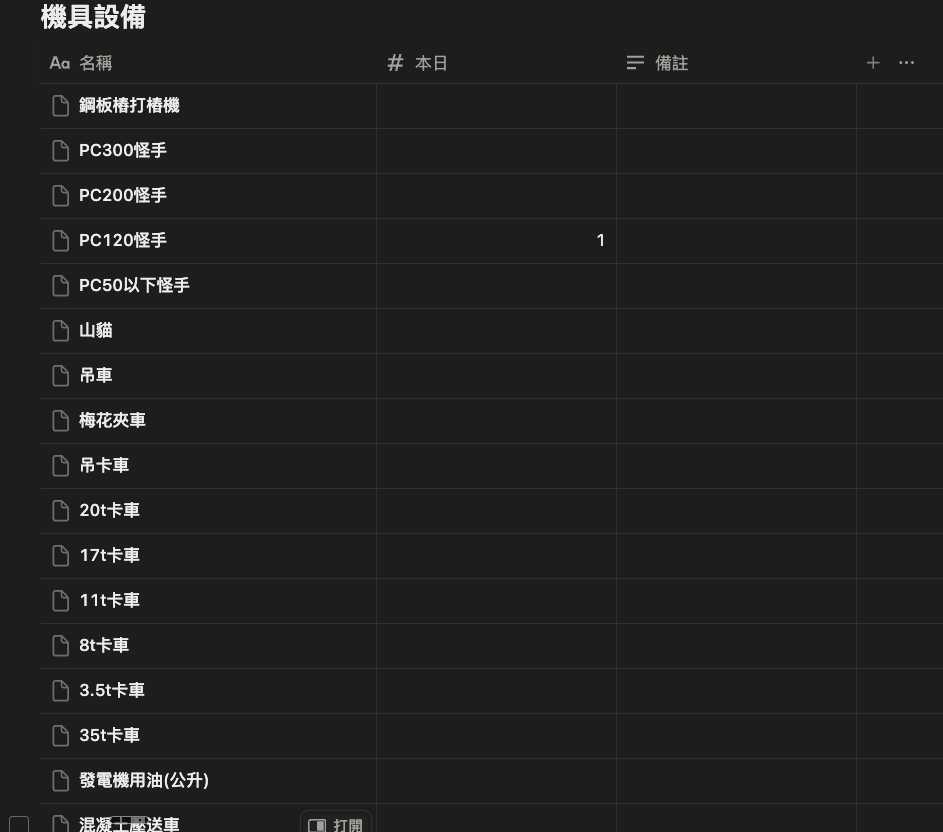Click the page icon for 鋼板樁打樁機
Viewport: 943px width, 832px height.
pyautogui.click(x=61, y=106)
